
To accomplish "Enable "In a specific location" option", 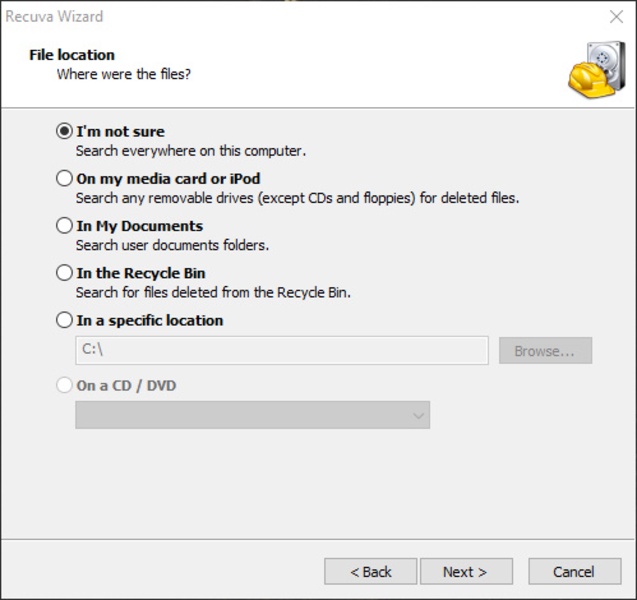I will 65,321.
